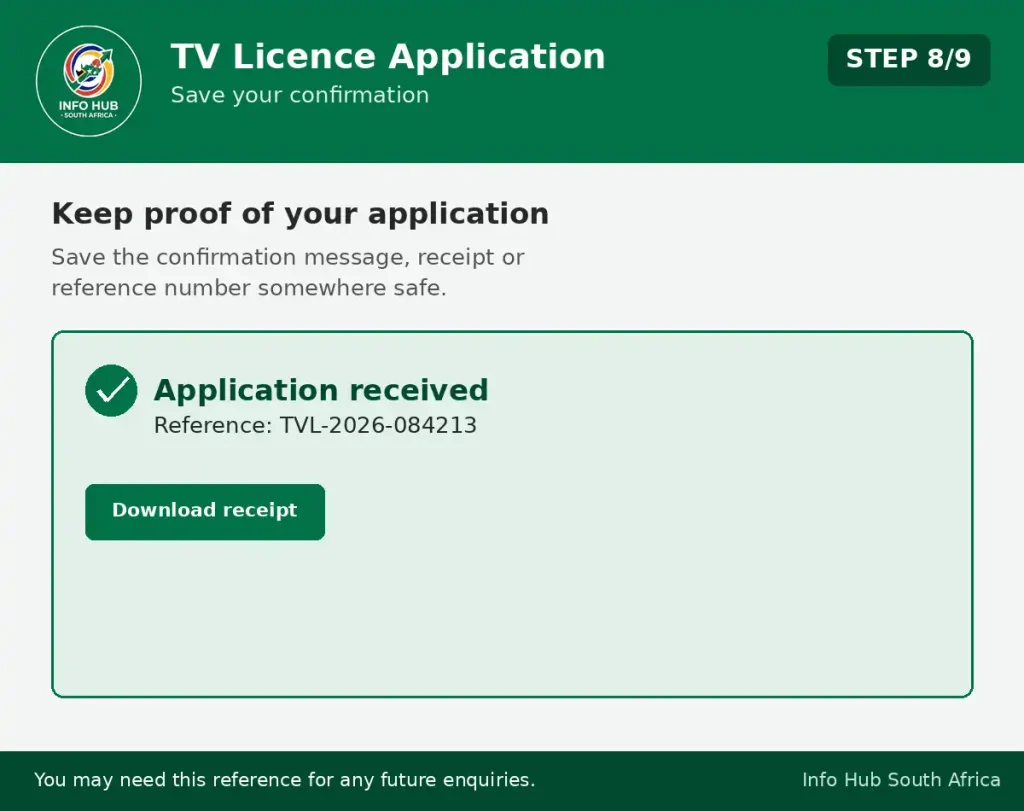1024x811 pixels.
Task: Click the 'Info Hub South Africa' footer text
Action: coord(901,780)
